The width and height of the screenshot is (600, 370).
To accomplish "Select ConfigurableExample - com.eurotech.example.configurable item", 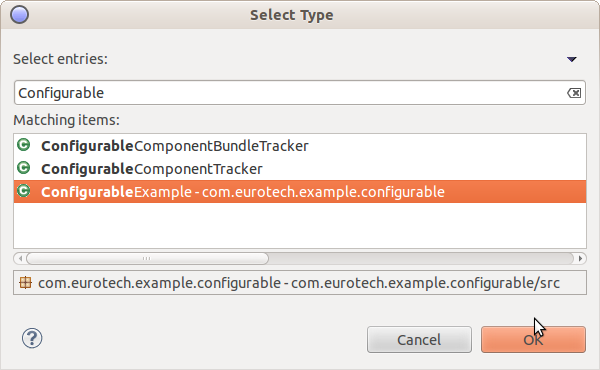I will pos(300,192).
